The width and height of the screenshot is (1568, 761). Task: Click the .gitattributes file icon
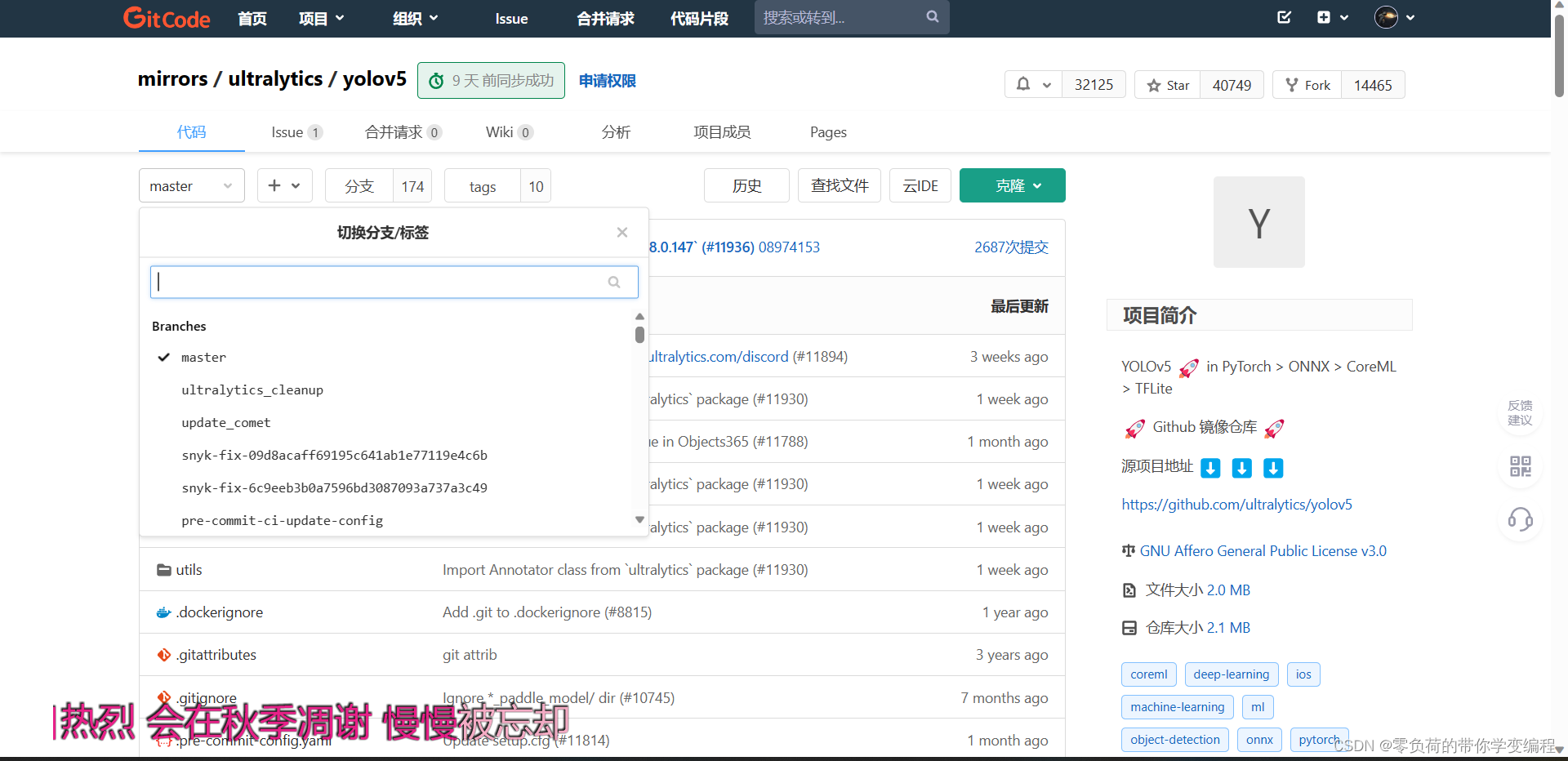[x=164, y=655]
